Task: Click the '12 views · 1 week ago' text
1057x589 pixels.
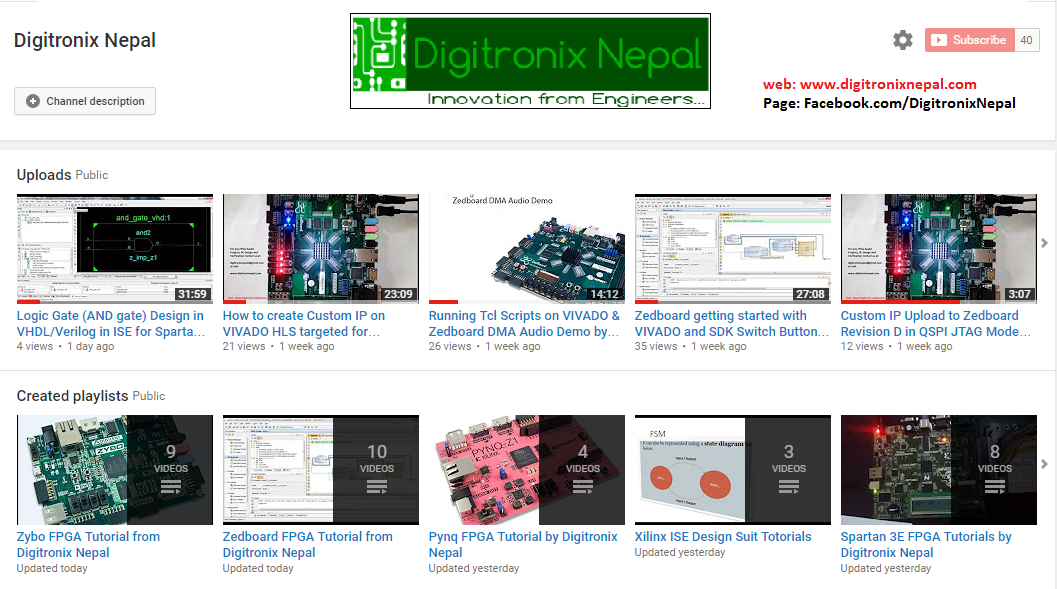Action: click(897, 346)
